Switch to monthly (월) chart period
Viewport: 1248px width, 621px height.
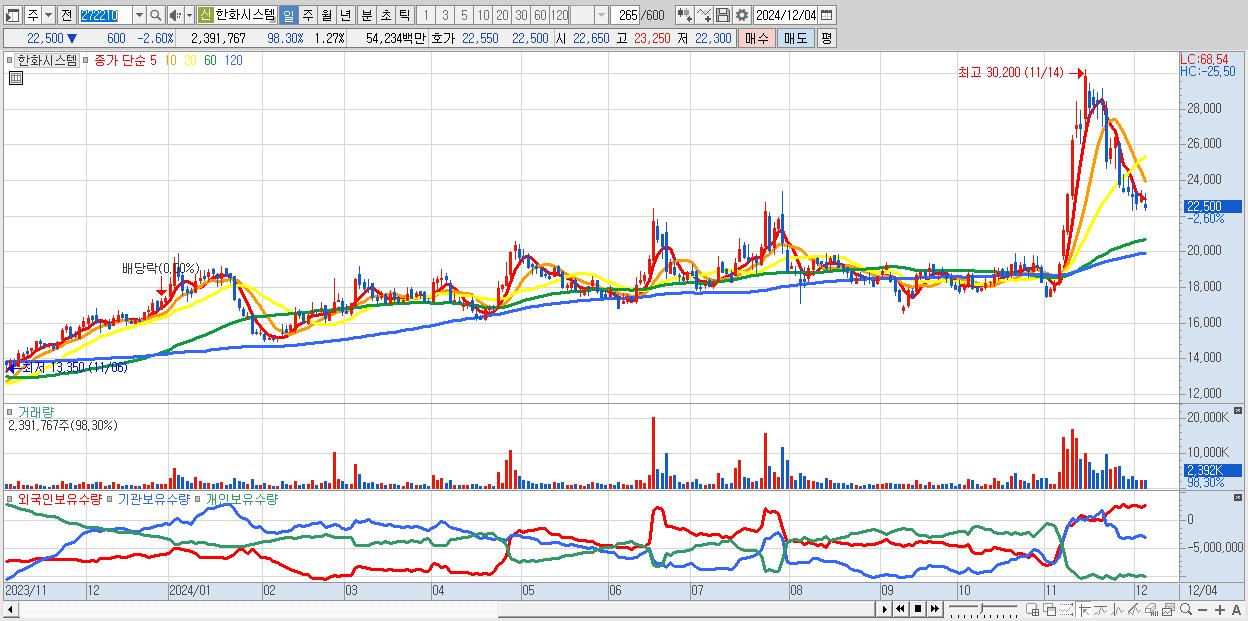pos(326,15)
